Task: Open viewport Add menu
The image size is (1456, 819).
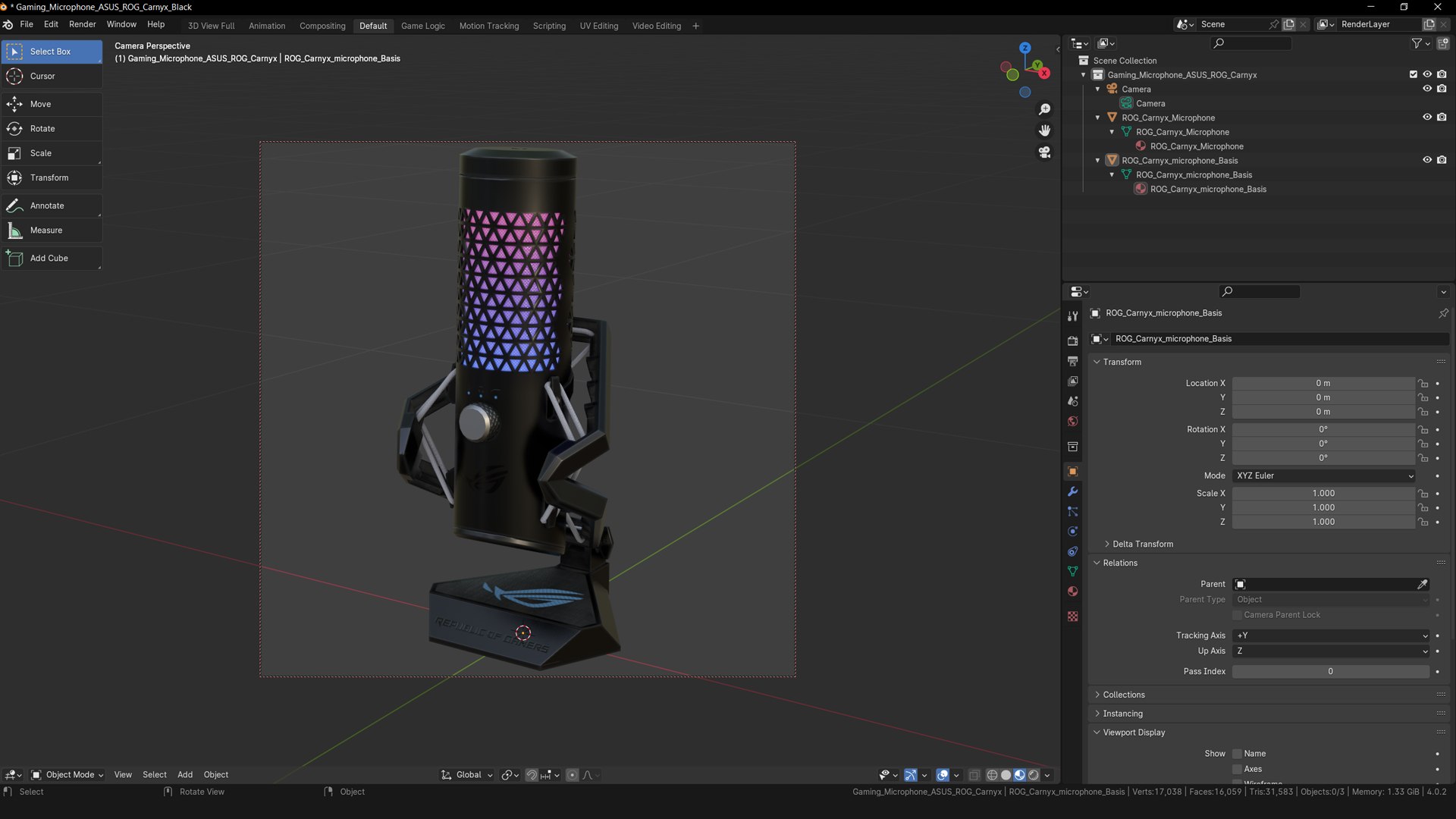Action: point(185,775)
